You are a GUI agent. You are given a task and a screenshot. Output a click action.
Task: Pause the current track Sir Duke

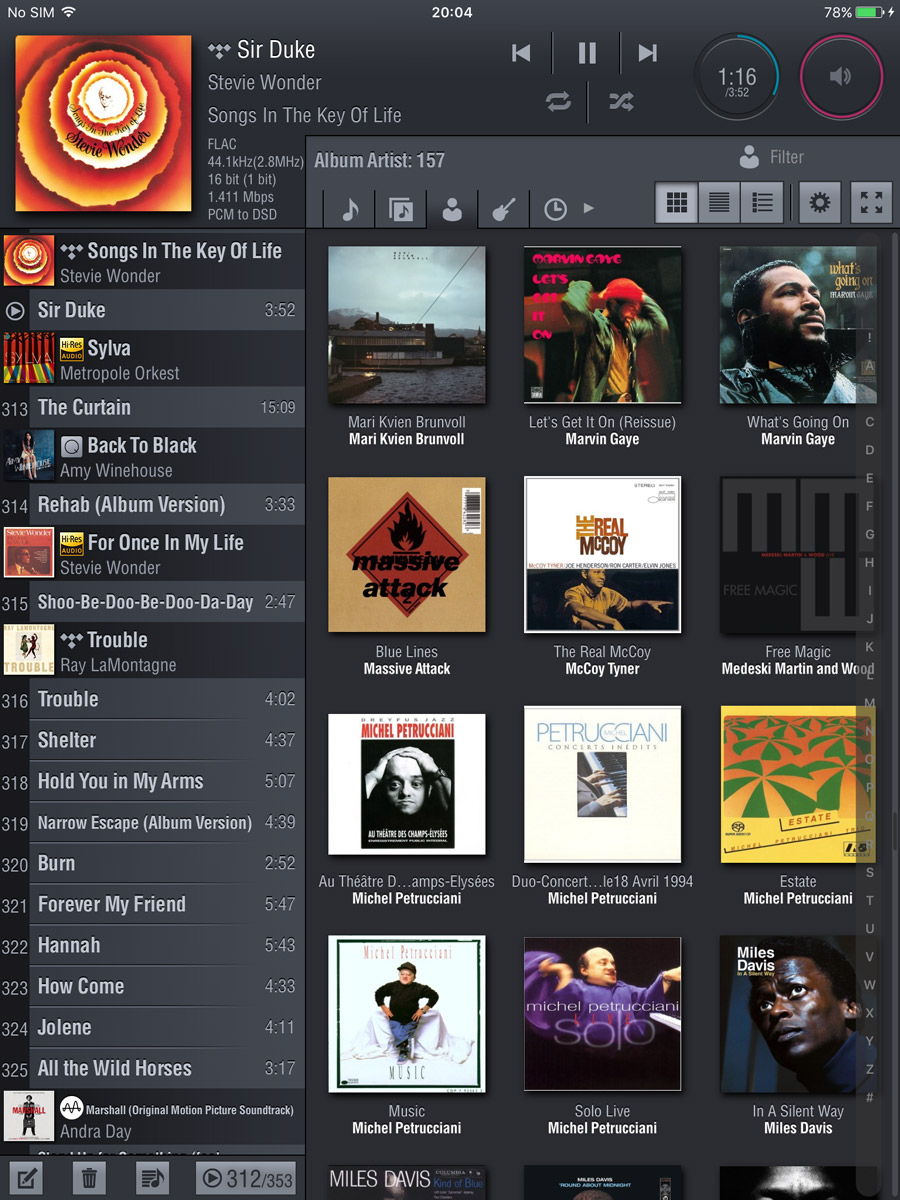click(x=587, y=54)
